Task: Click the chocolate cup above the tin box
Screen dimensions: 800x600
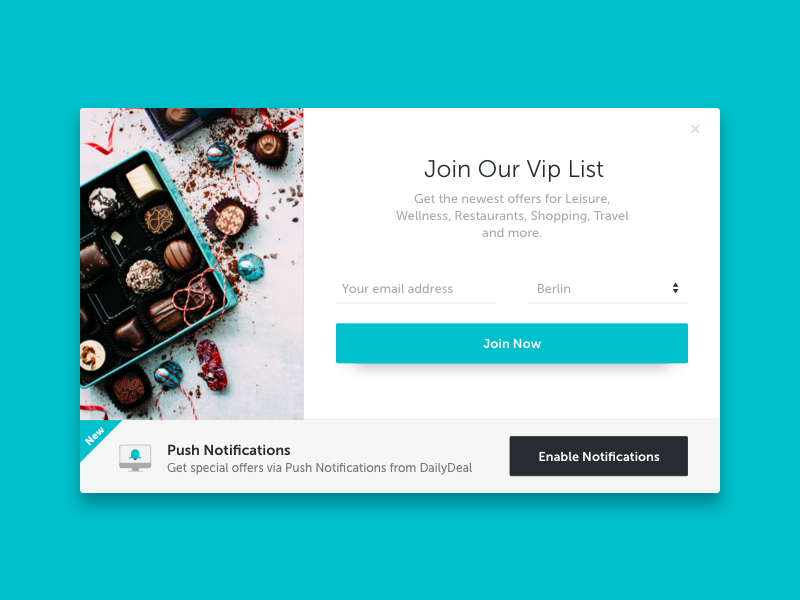Action: pyautogui.click(x=269, y=148)
